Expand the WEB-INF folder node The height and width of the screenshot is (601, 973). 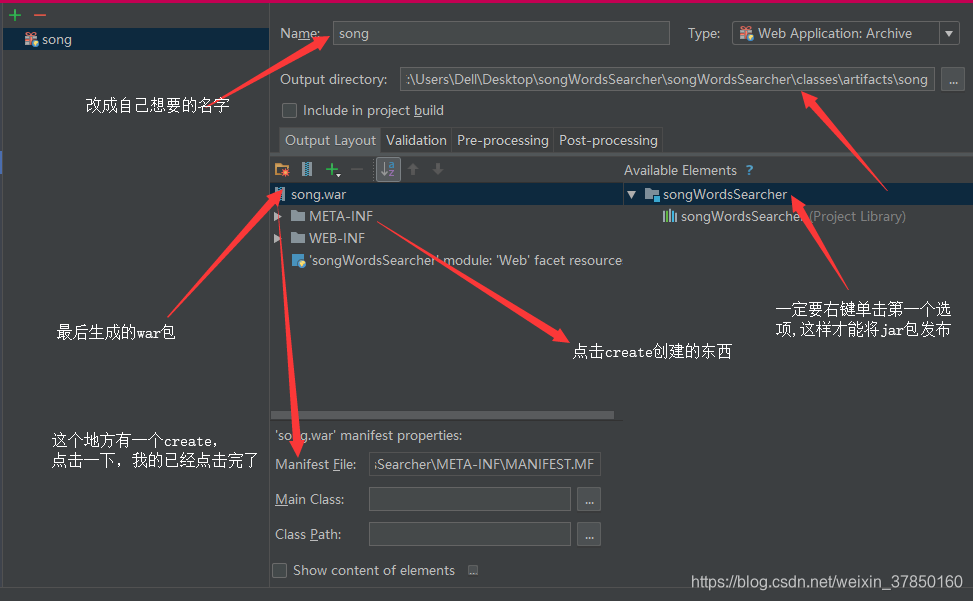pos(278,238)
